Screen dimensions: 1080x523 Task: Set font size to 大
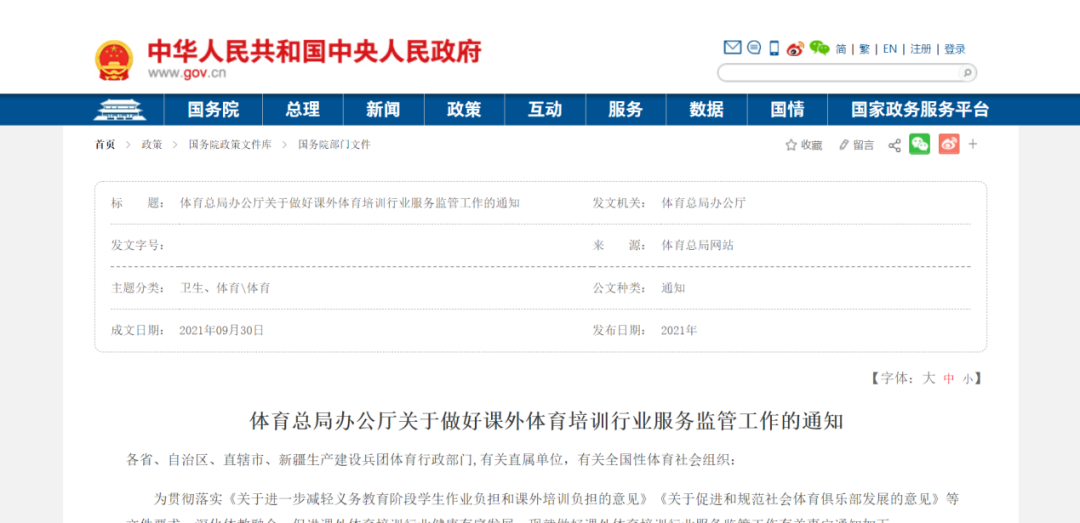(x=928, y=378)
